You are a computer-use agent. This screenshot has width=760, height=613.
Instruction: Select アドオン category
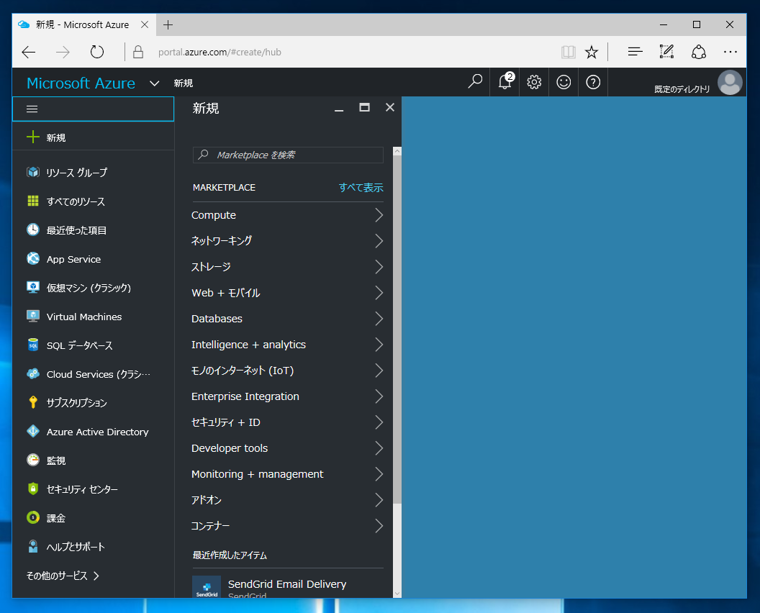pyautogui.click(x=287, y=500)
